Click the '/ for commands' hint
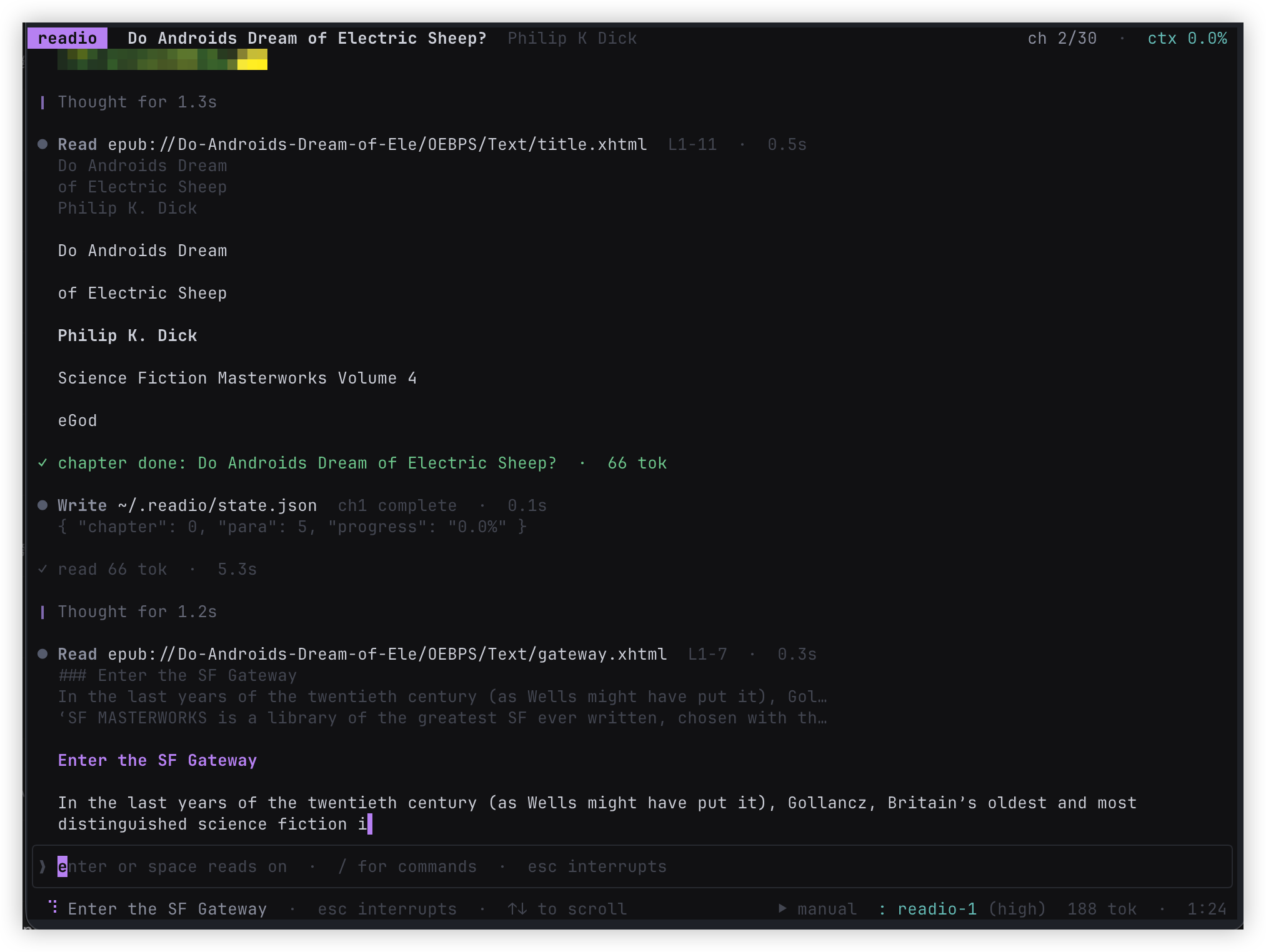The height and width of the screenshot is (952, 1266). (407, 866)
